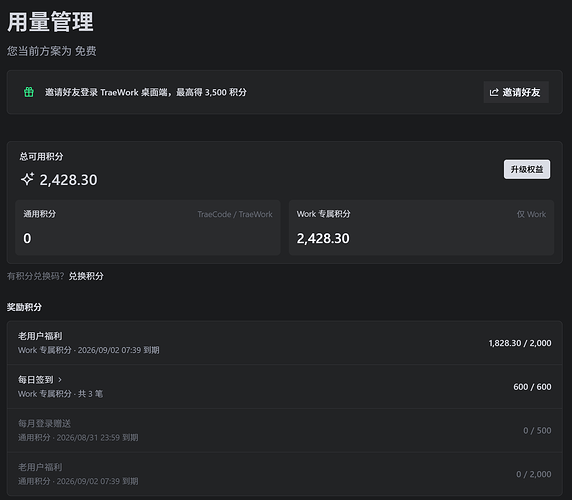Image resolution: width=572 pixels, height=500 pixels.
Task: Click the 2026/08/31 23:59 到期 expiry text
Action: pyautogui.click(x=97, y=438)
